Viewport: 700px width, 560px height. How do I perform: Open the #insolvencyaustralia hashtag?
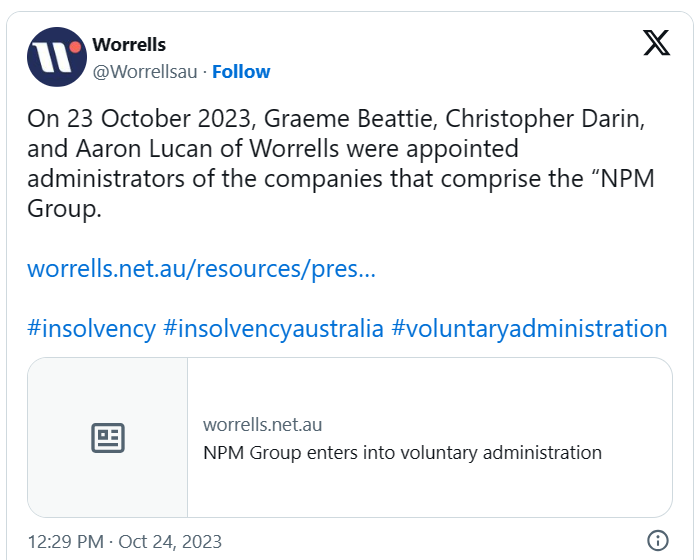tap(273, 328)
